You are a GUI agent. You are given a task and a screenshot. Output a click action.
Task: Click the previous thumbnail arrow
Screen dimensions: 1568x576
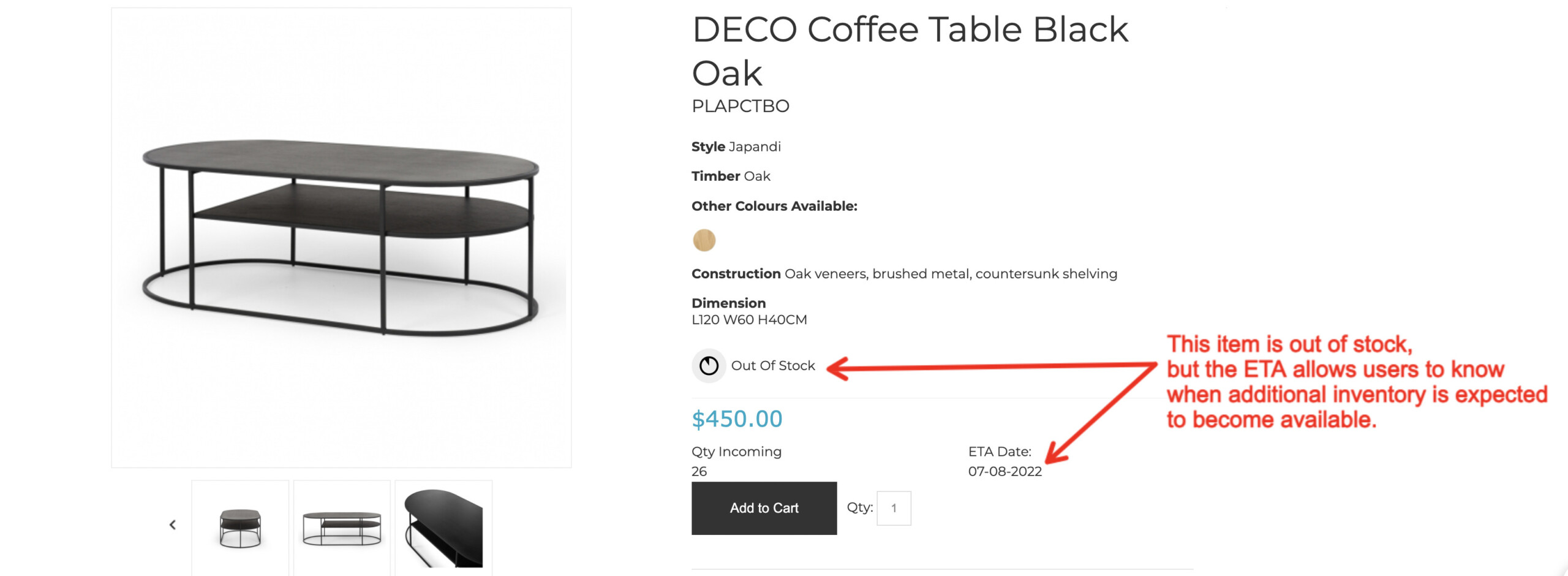tap(173, 525)
